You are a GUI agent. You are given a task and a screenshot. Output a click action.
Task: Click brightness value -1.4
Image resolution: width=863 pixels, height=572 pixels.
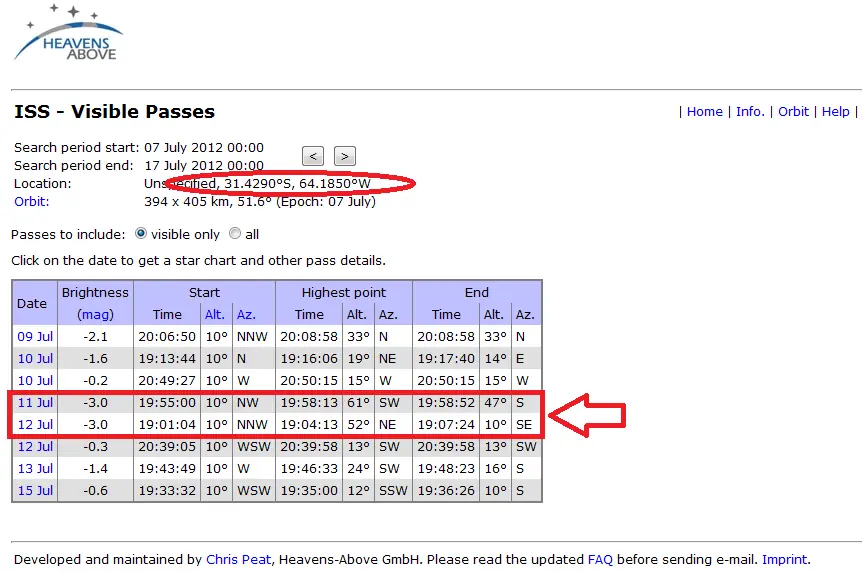click(95, 469)
